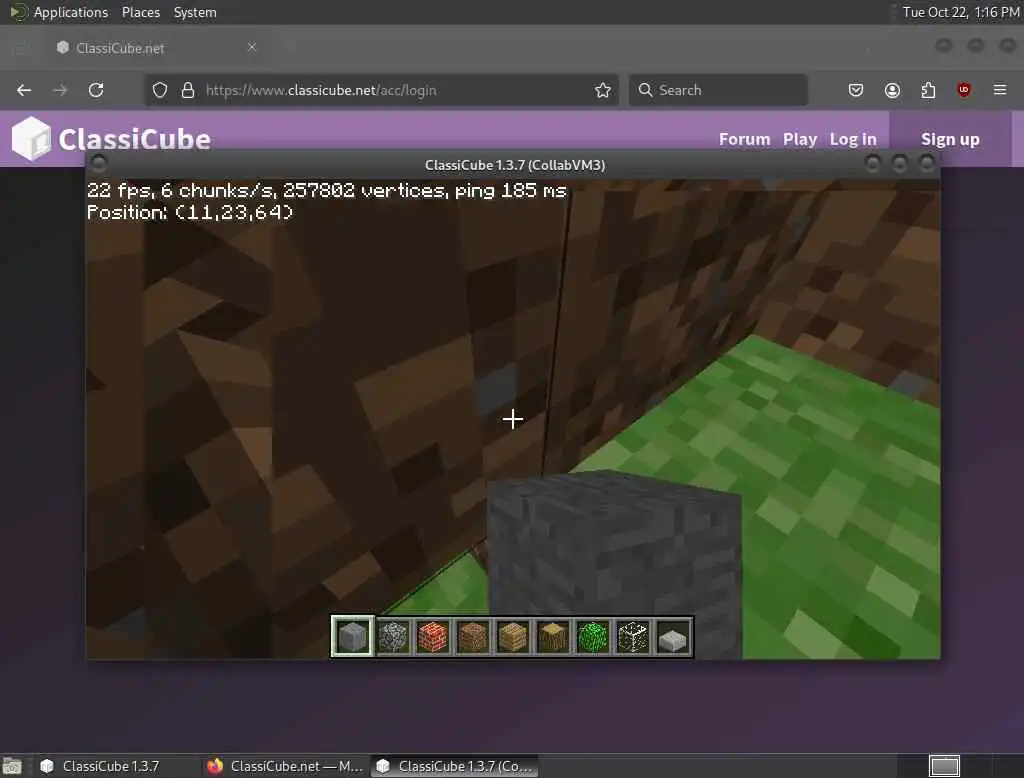The image size is (1024, 778).
Task: Open the Firefox hamburger menu
Action: click(x=1000, y=90)
